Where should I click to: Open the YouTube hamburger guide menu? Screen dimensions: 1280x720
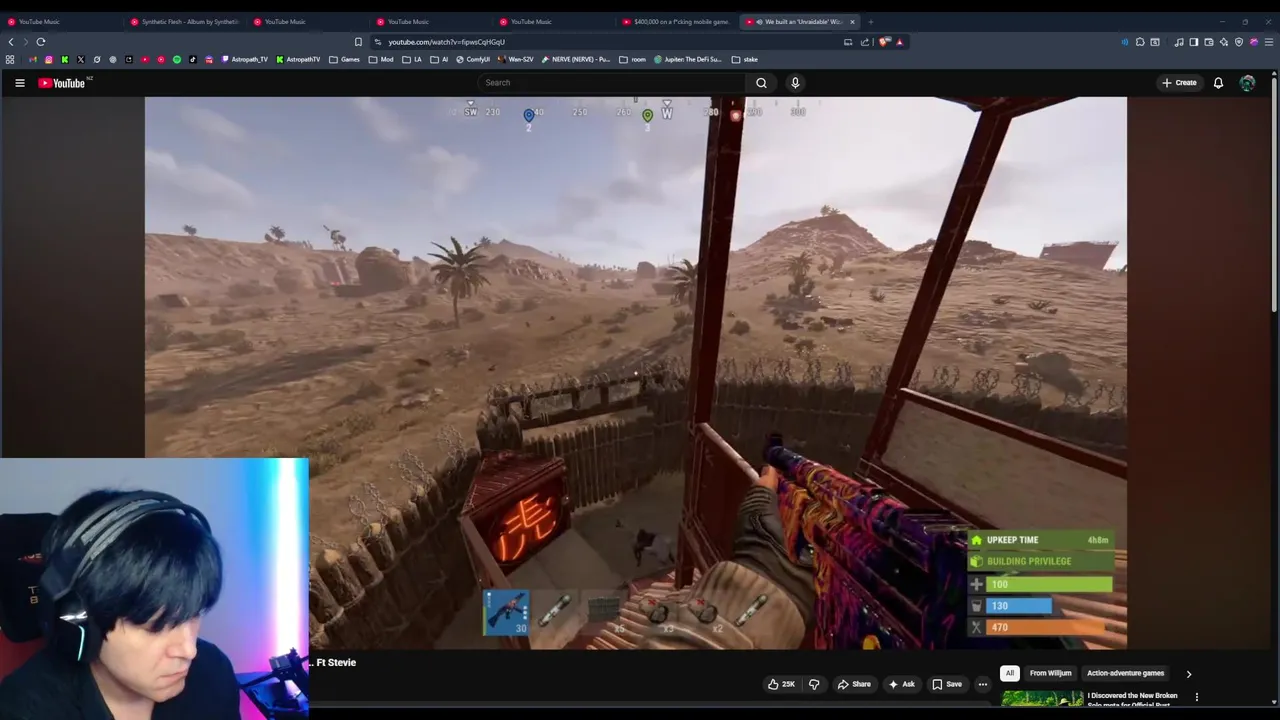19,83
